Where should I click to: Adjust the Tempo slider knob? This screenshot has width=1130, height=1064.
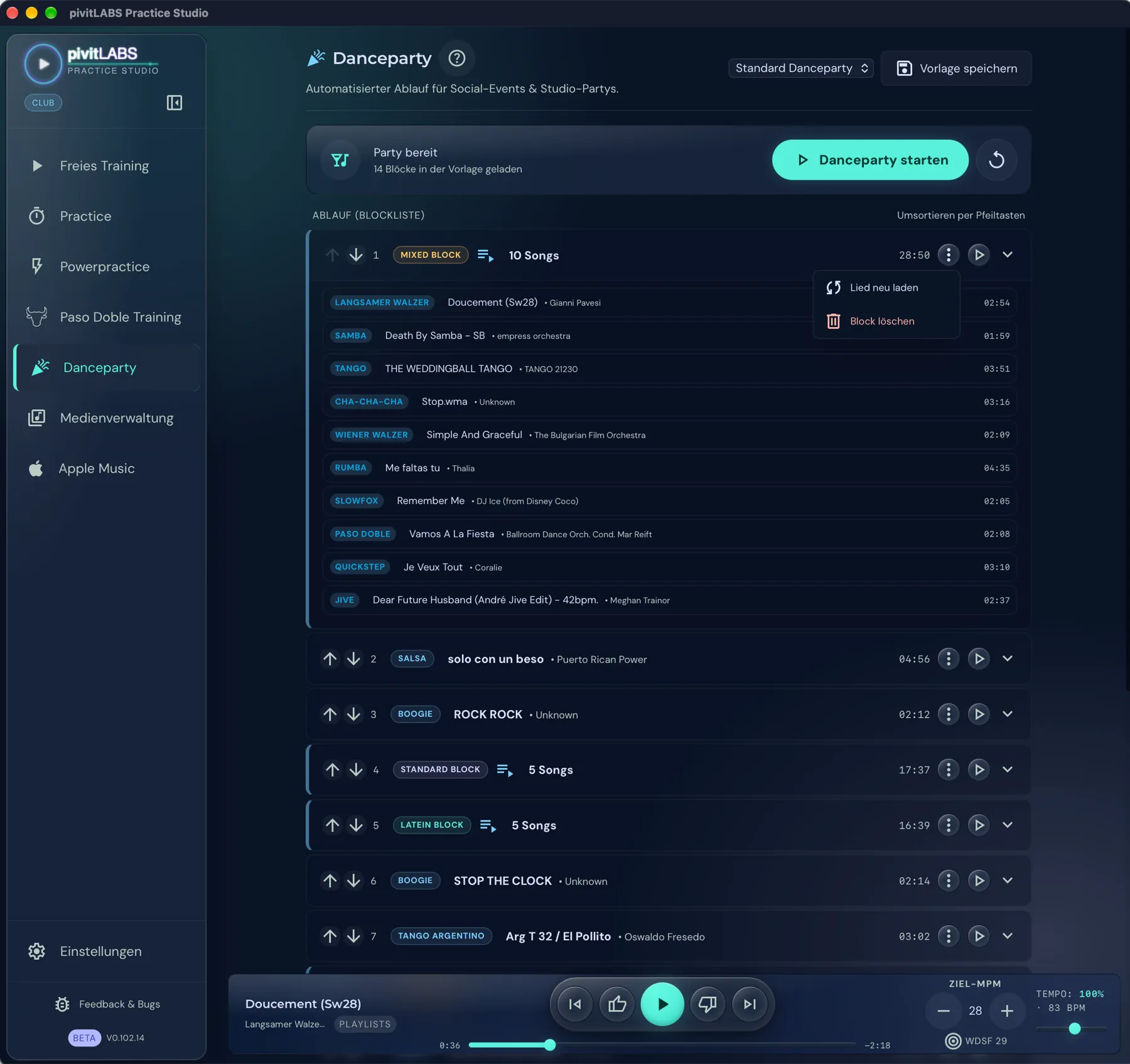click(1075, 1029)
